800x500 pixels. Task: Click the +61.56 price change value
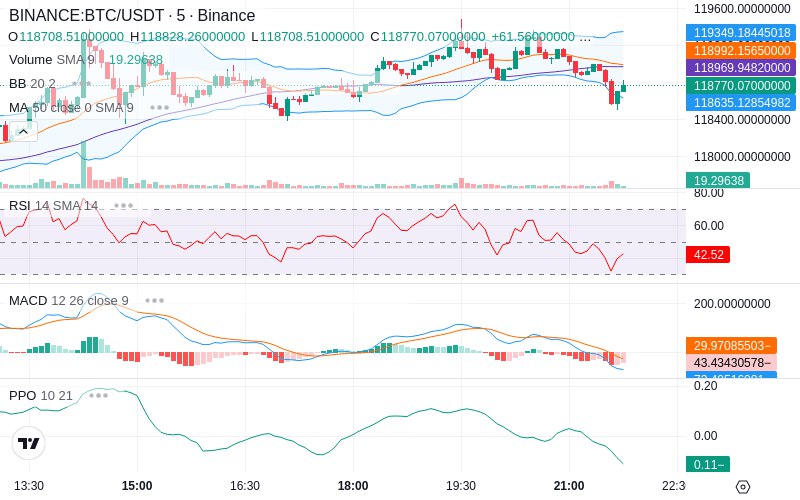coord(533,37)
